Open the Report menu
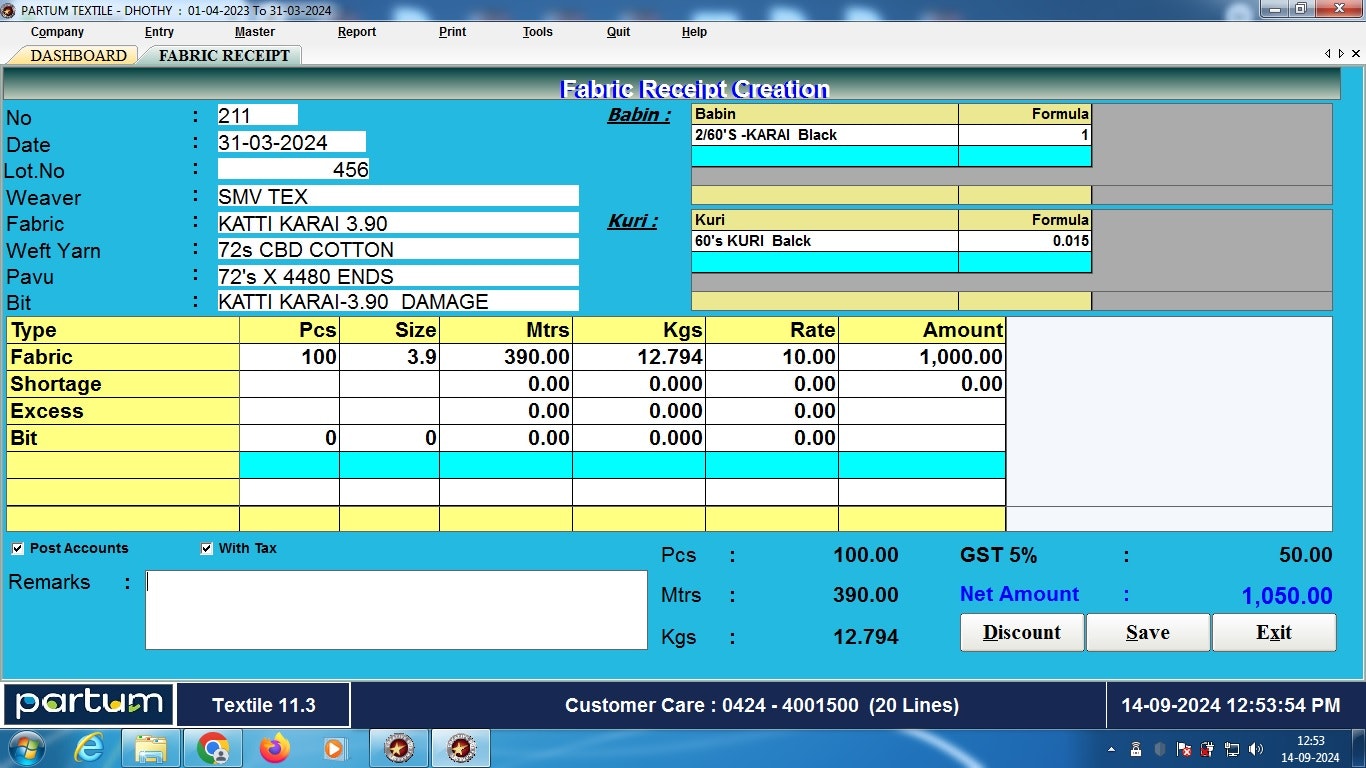The image size is (1366, 768). tap(356, 32)
